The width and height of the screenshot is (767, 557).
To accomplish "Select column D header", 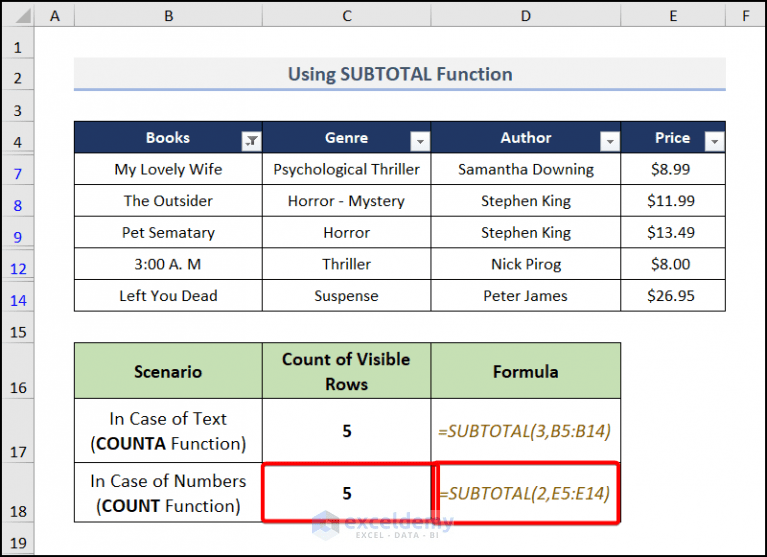I will [x=526, y=16].
